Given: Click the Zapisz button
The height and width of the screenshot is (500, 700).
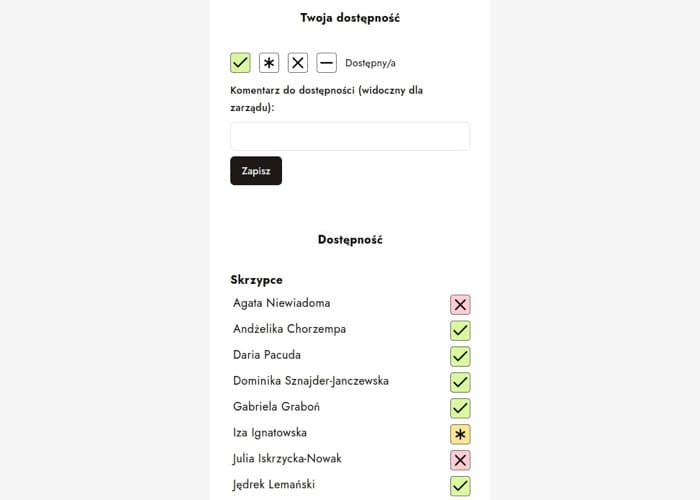Looking at the screenshot, I should pyautogui.click(x=256, y=171).
